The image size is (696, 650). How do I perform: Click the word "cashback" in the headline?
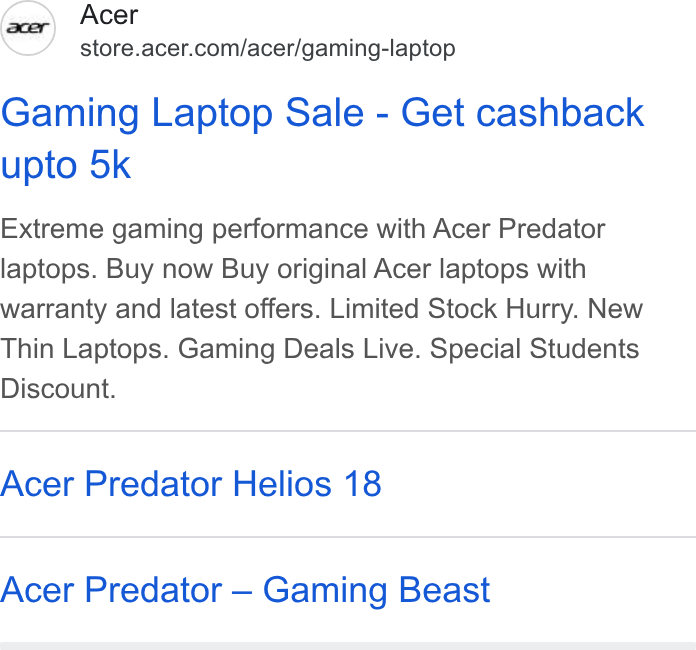tap(560, 113)
